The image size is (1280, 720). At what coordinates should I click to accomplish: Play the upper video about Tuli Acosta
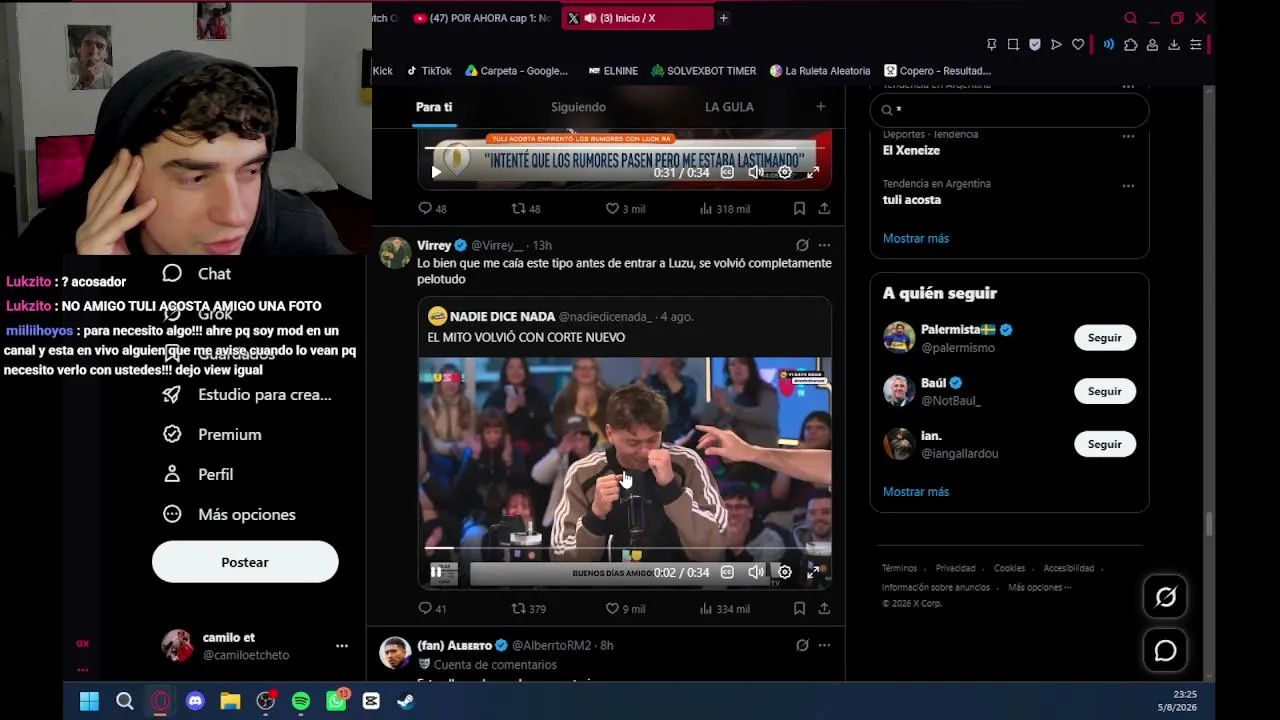[436, 172]
